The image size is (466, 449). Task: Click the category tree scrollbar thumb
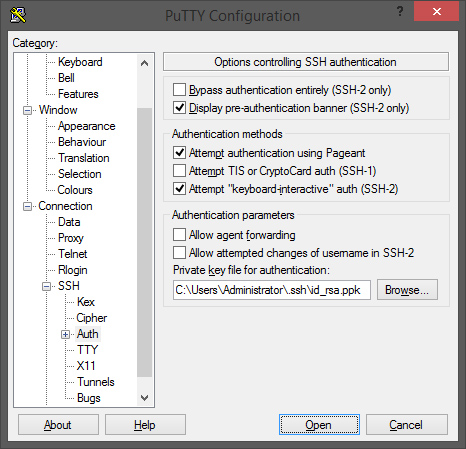[144, 242]
